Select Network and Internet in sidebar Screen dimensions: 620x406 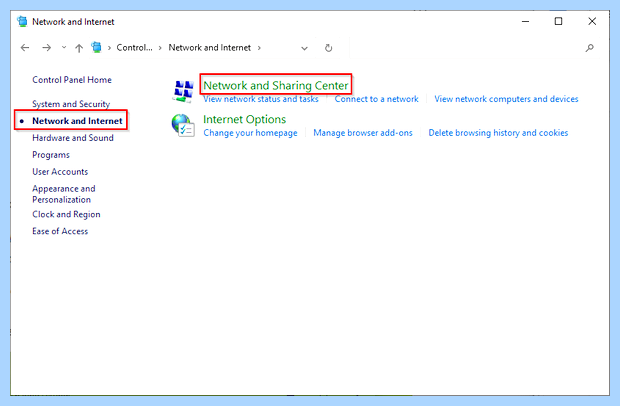click(78, 121)
